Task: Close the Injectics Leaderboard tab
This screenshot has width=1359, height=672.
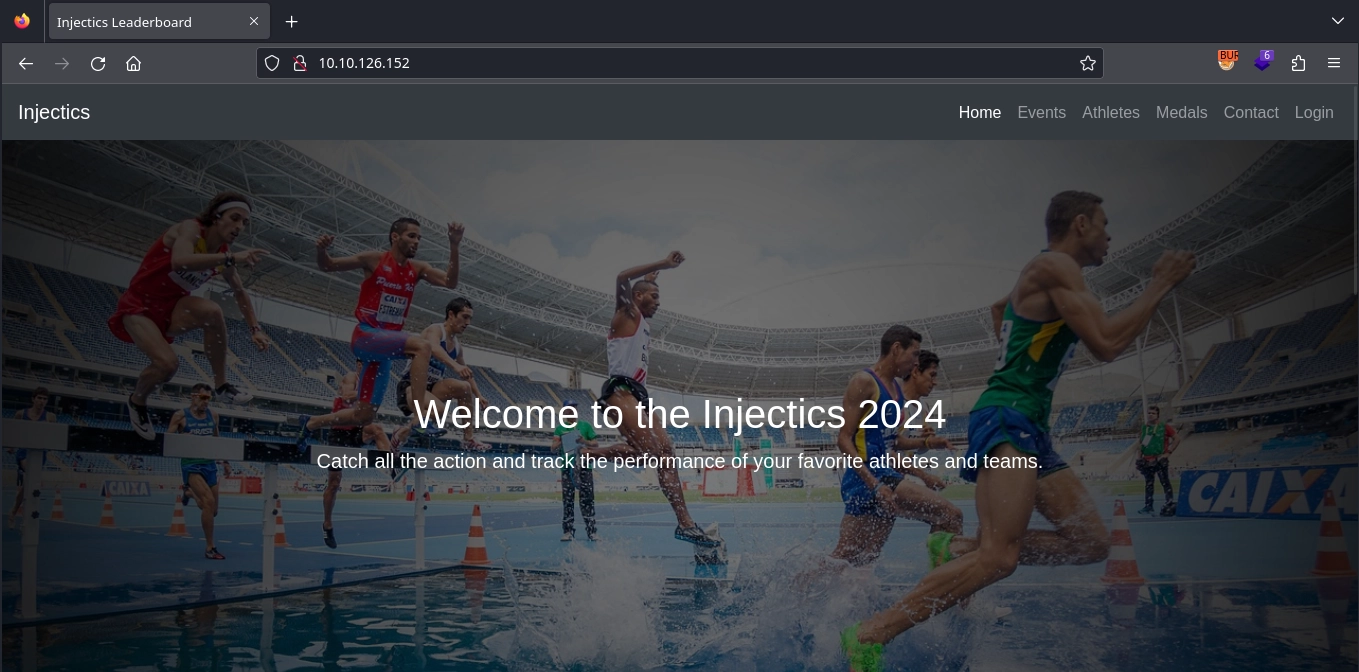Action: (x=254, y=21)
